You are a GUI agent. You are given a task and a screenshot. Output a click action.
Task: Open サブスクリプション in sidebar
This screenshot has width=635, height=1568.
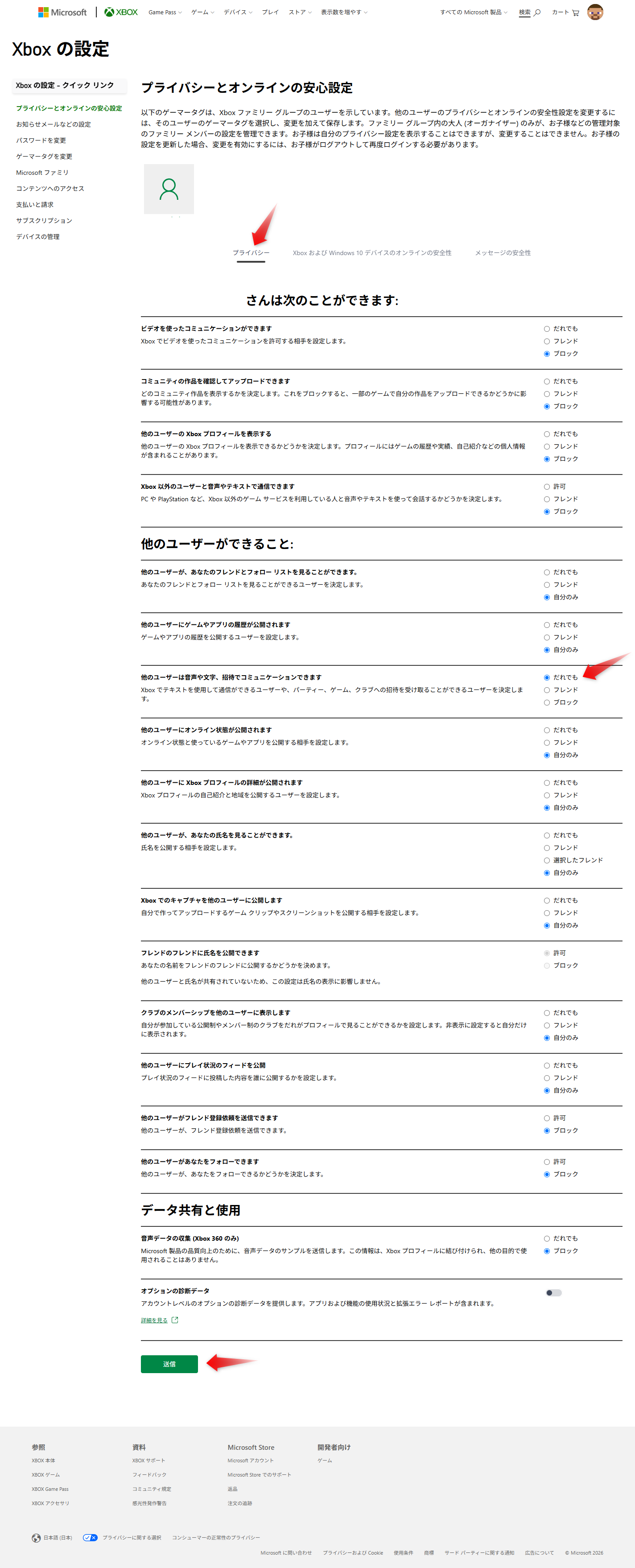point(44,221)
